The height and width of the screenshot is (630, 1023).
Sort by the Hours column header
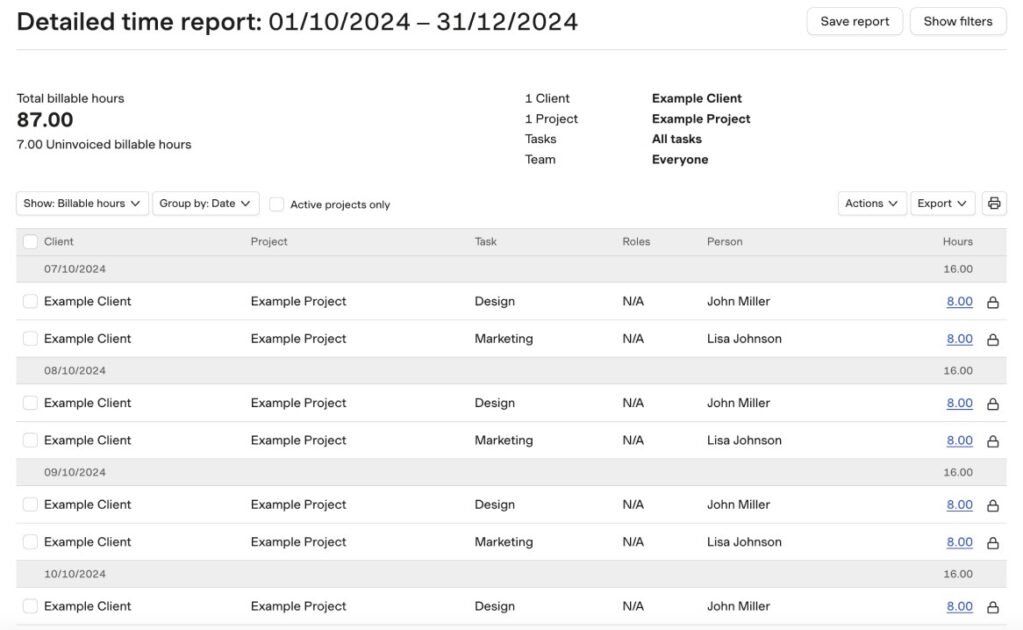(x=957, y=241)
